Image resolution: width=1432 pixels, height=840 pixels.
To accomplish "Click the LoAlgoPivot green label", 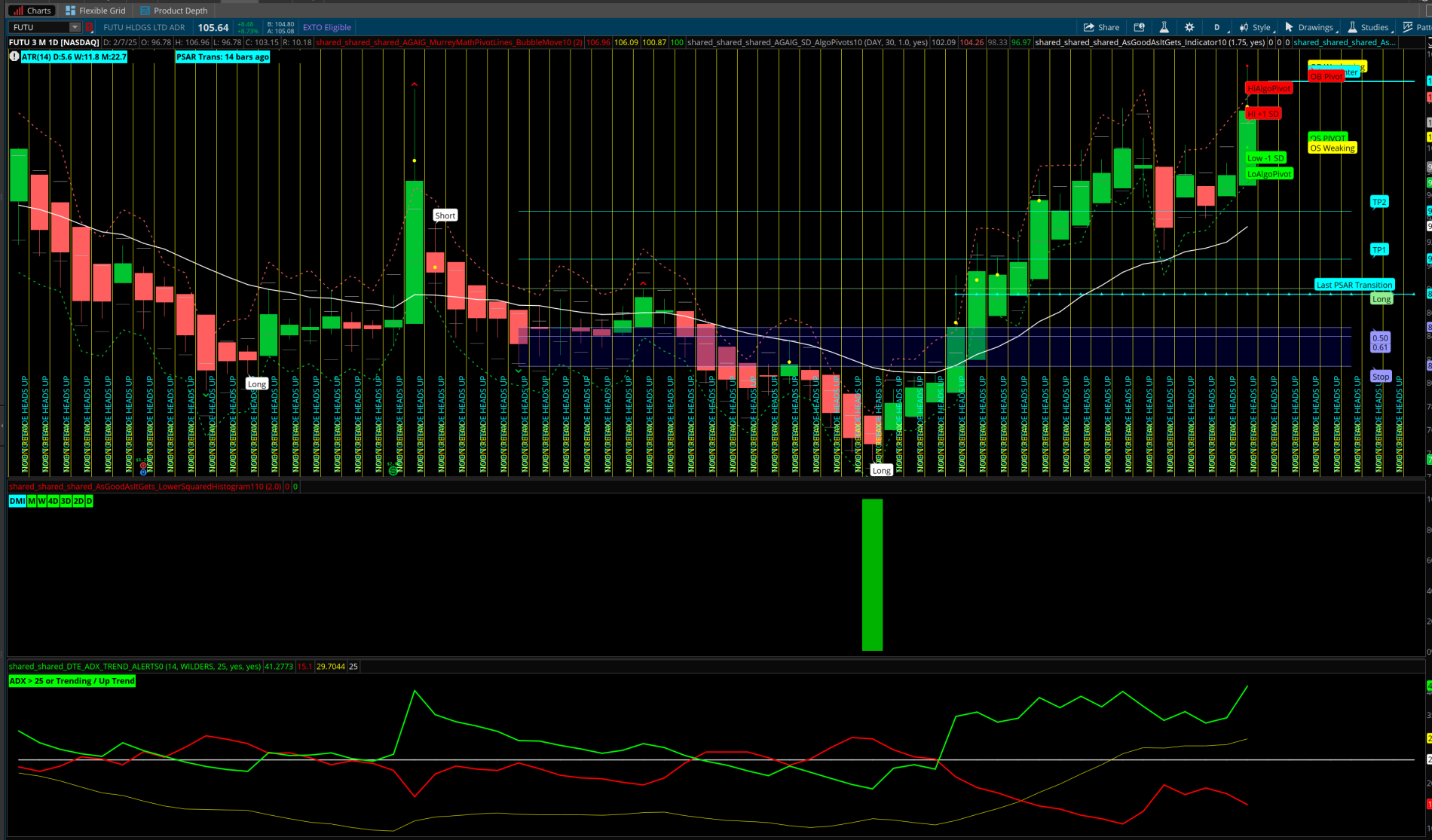I will 1269,174.
